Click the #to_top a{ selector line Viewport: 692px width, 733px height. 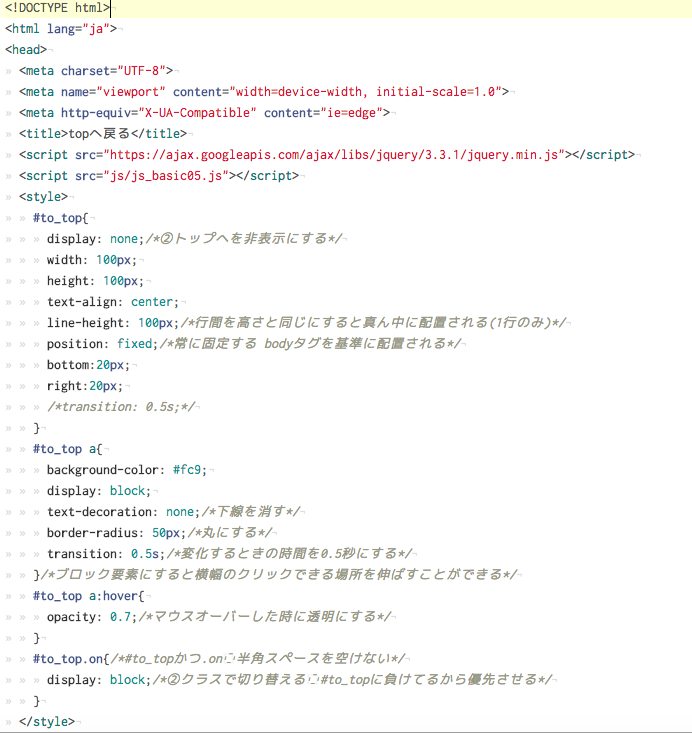[x=68, y=449]
